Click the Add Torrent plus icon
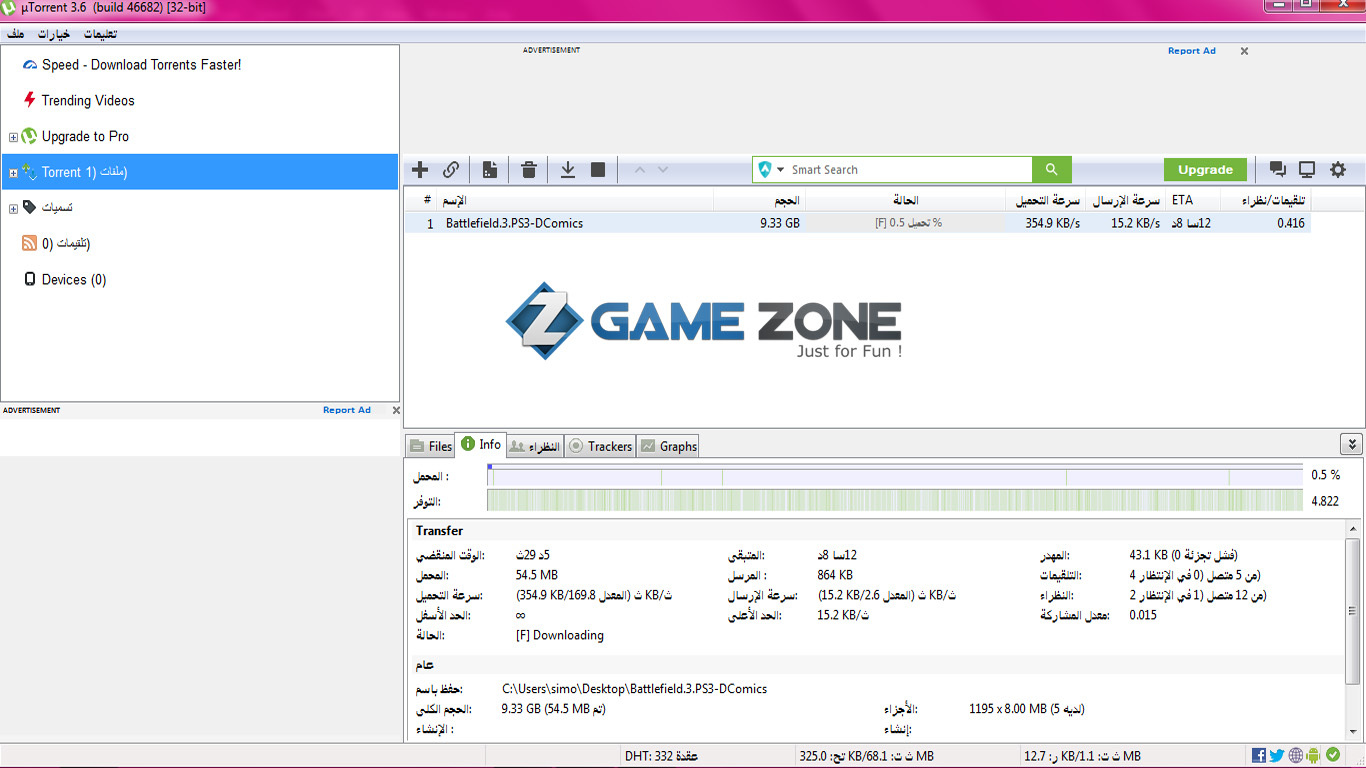Viewport: 1366px width, 768px height. pos(420,170)
